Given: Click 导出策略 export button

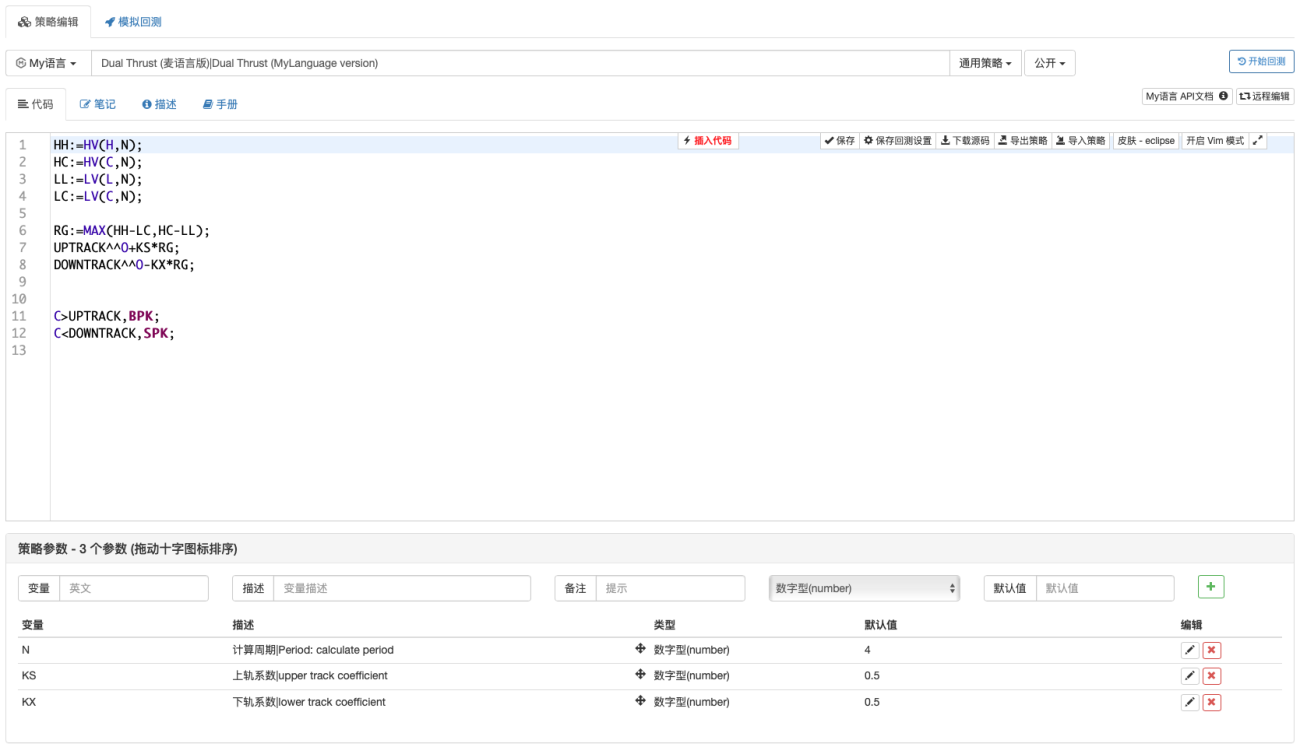Looking at the screenshot, I should [1023, 141].
